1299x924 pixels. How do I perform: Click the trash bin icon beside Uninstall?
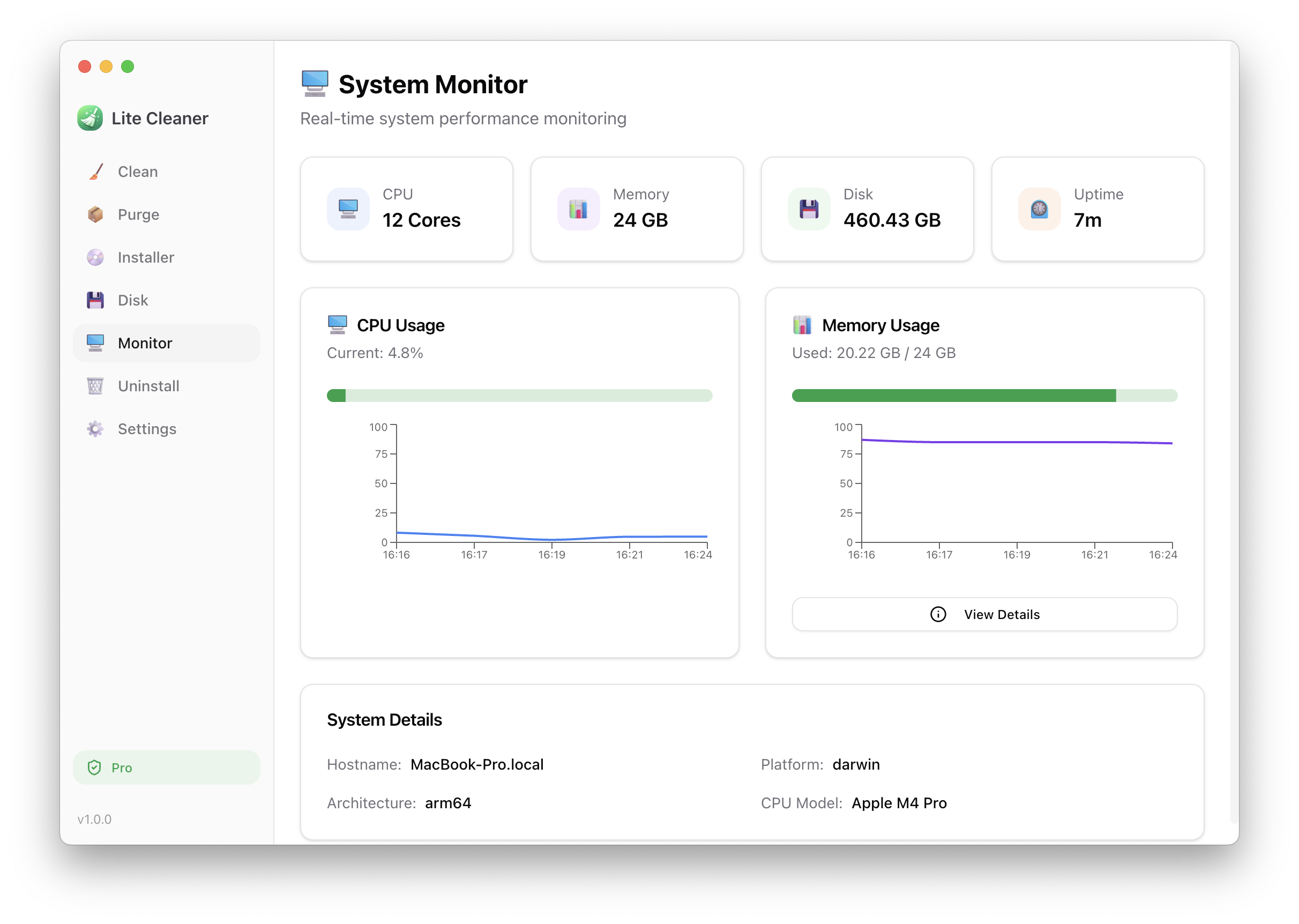pyautogui.click(x=95, y=386)
